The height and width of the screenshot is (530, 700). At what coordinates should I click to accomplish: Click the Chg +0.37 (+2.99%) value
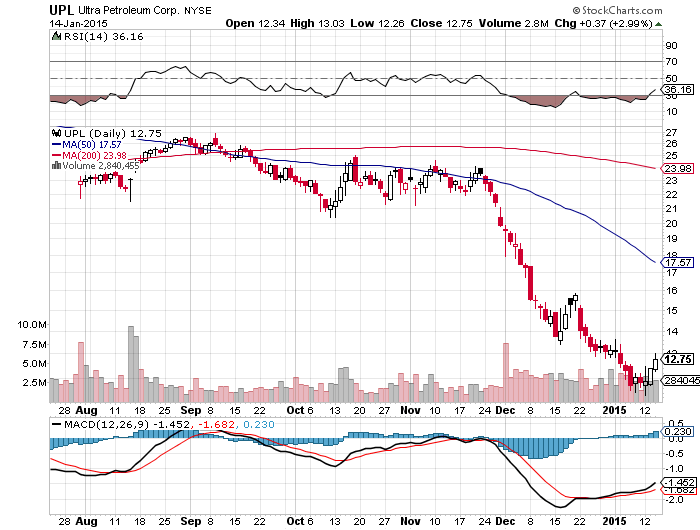pos(603,23)
